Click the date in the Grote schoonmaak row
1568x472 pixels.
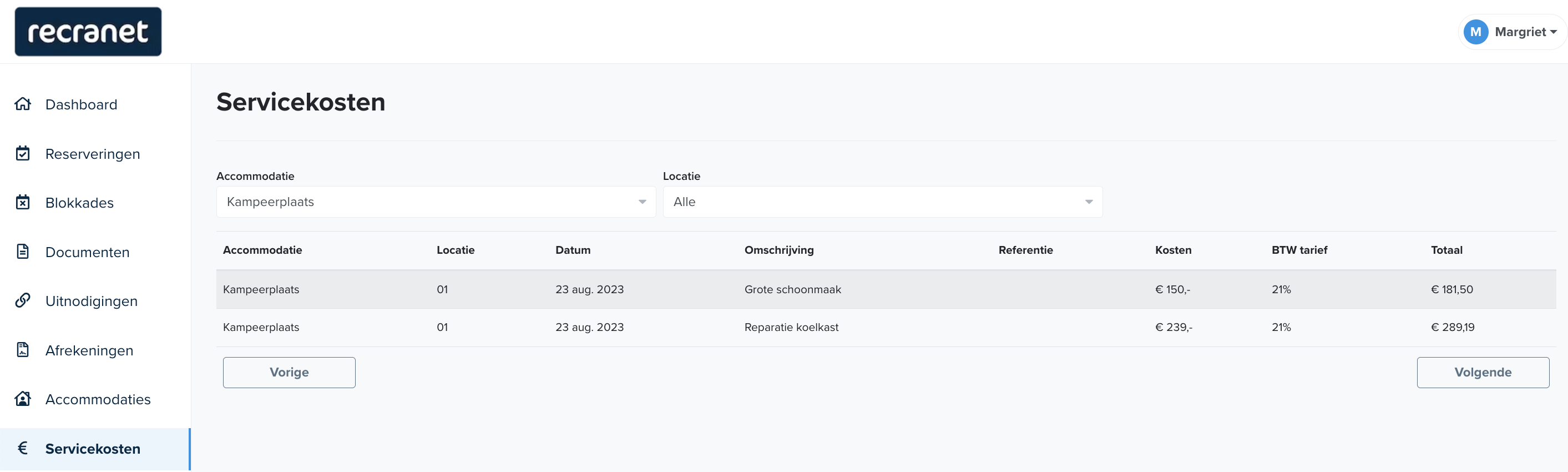[x=589, y=289]
